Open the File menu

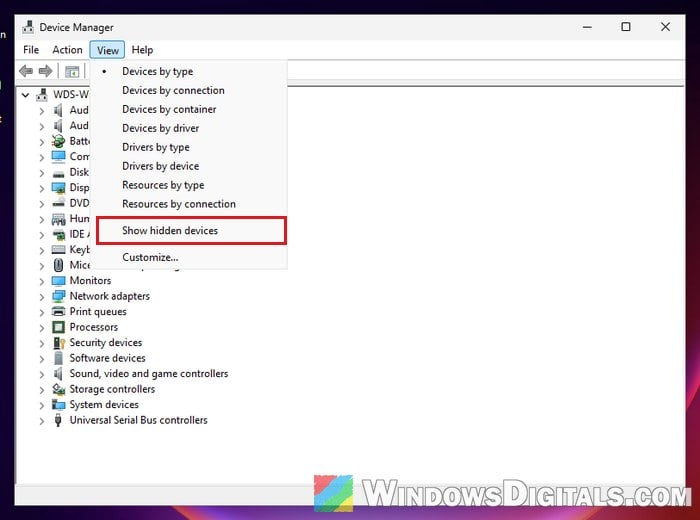pyautogui.click(x=31, y=50)
